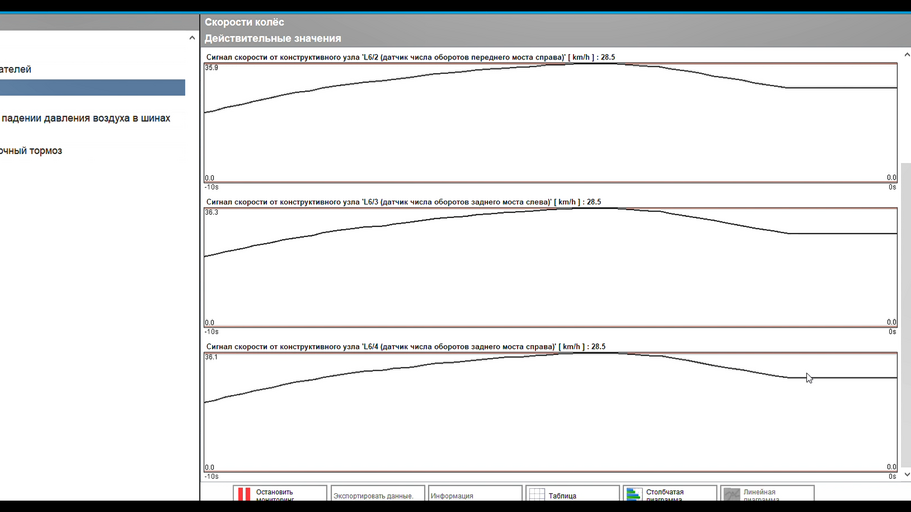
Task: Click the red pause icon of Остановить мониторинг
Action: click(x=244, y=495)
